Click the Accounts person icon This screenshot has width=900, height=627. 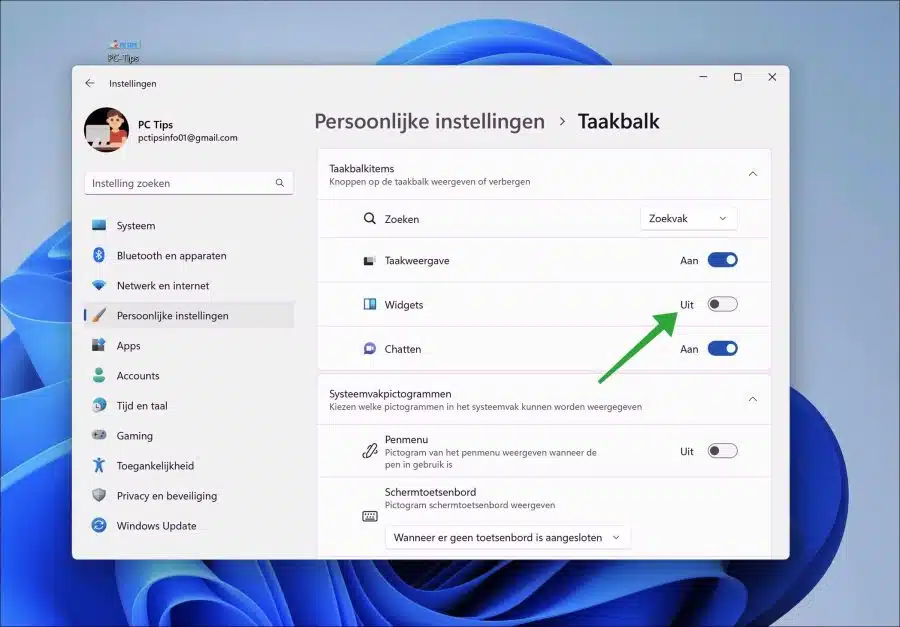click(x=99, y=376)
